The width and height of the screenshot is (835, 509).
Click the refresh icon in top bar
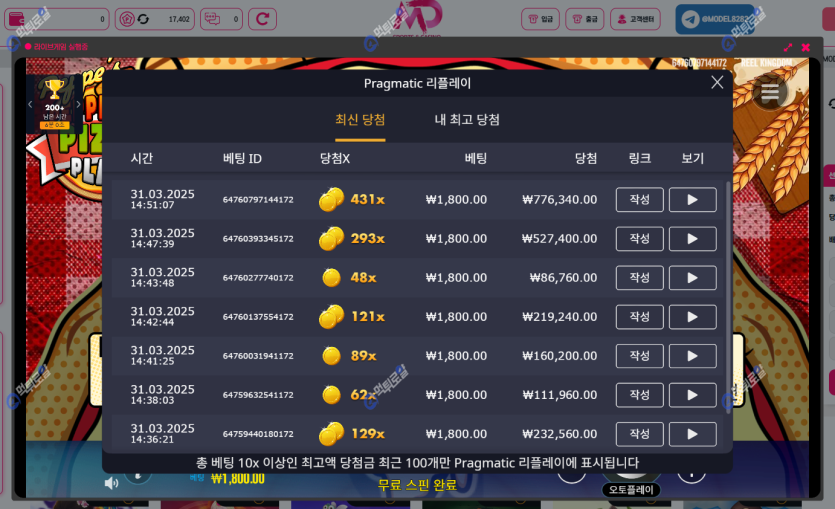pyautogui.click(x=263, y=19)
